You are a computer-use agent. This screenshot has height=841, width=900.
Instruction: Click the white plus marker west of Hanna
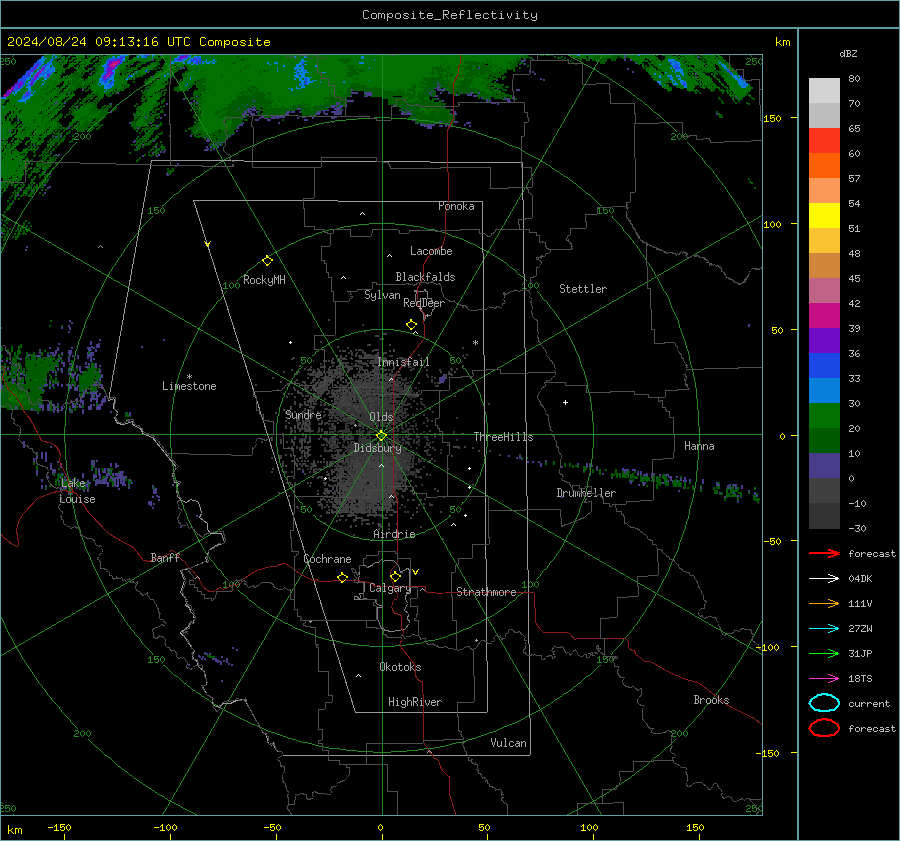565,402
